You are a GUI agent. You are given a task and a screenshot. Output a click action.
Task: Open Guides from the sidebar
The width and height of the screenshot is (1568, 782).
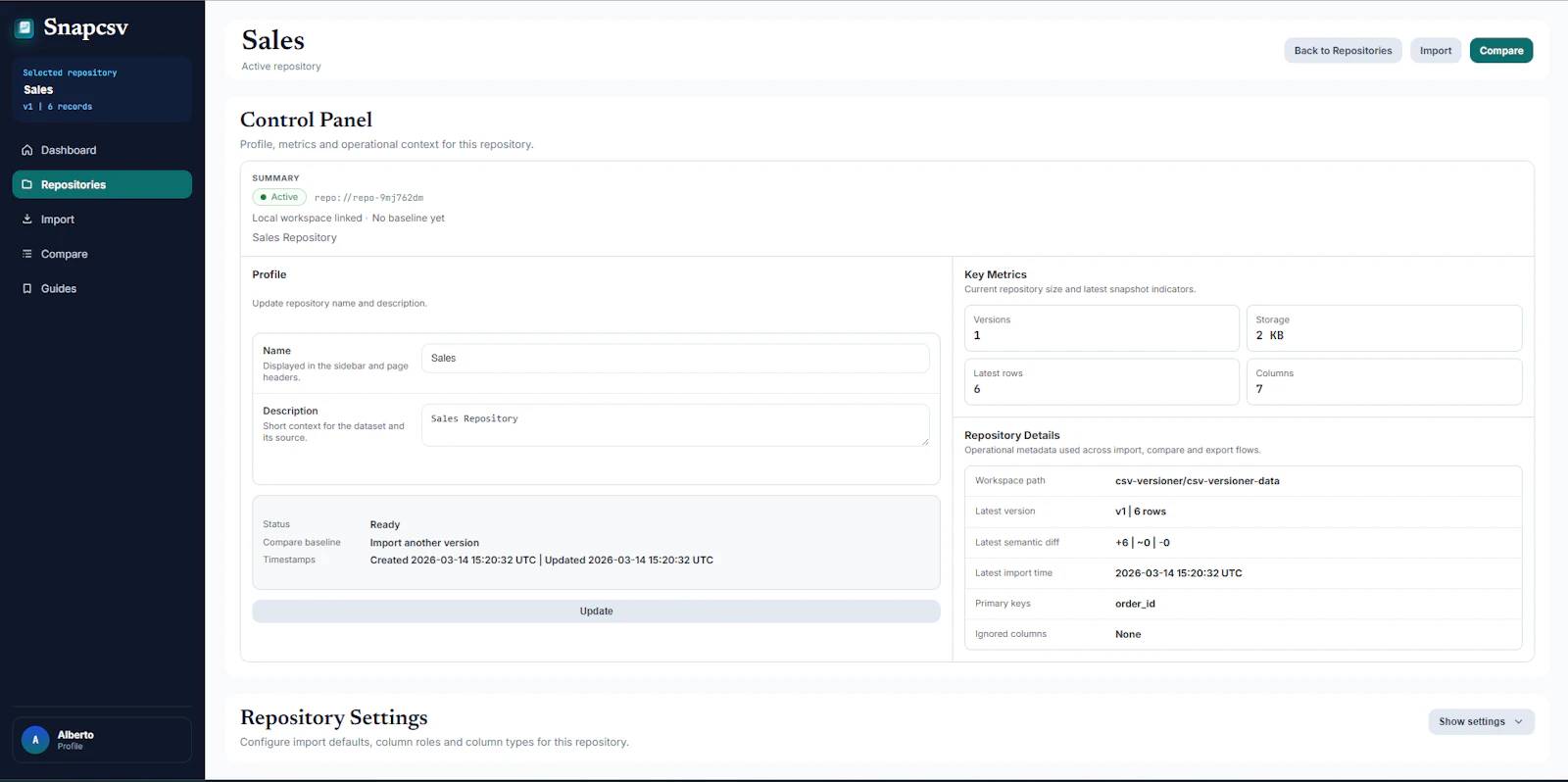coord(102,288)
